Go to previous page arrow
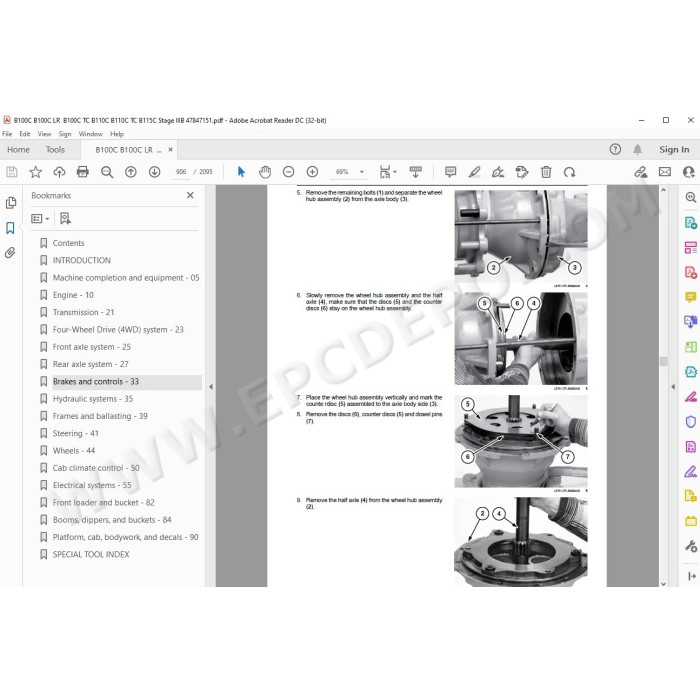Screen dimensions: 700x700 (130, 172)
